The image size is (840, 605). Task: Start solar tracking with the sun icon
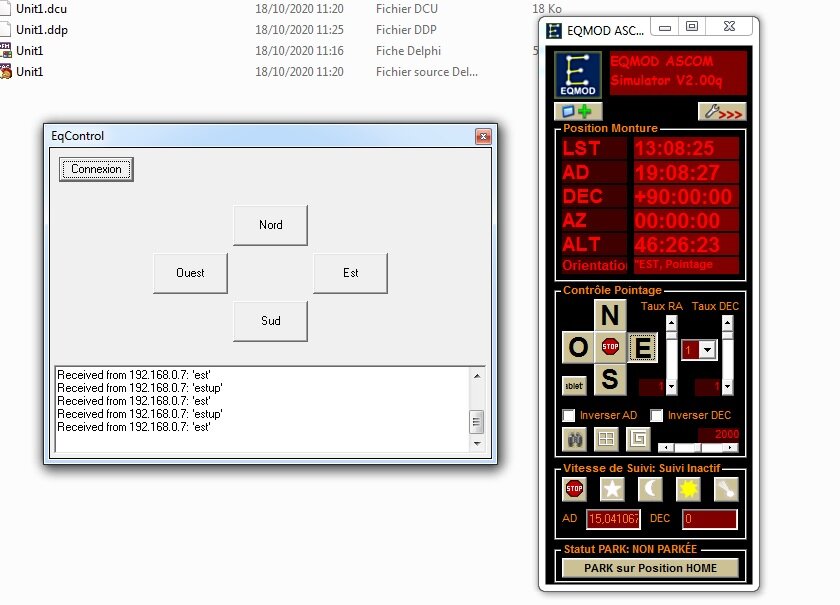(688, 489)
